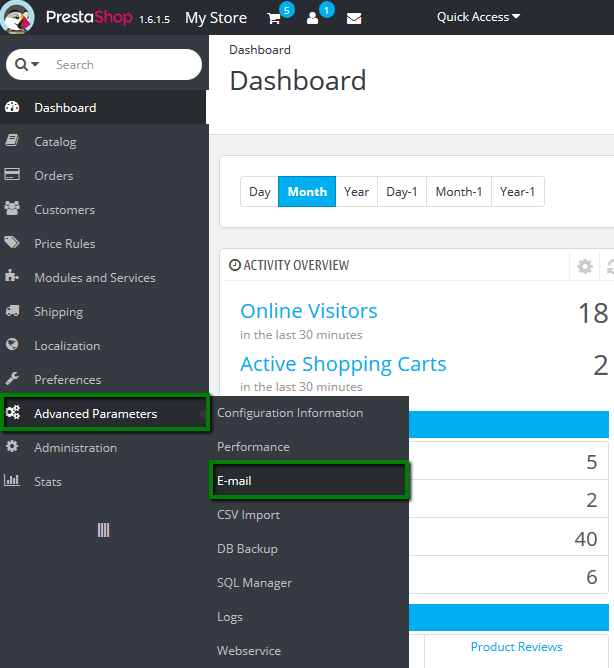Choose Logs from the submenu
This screenshot has width=614, height=668.
pyautogui.click(x=309, y=617)
